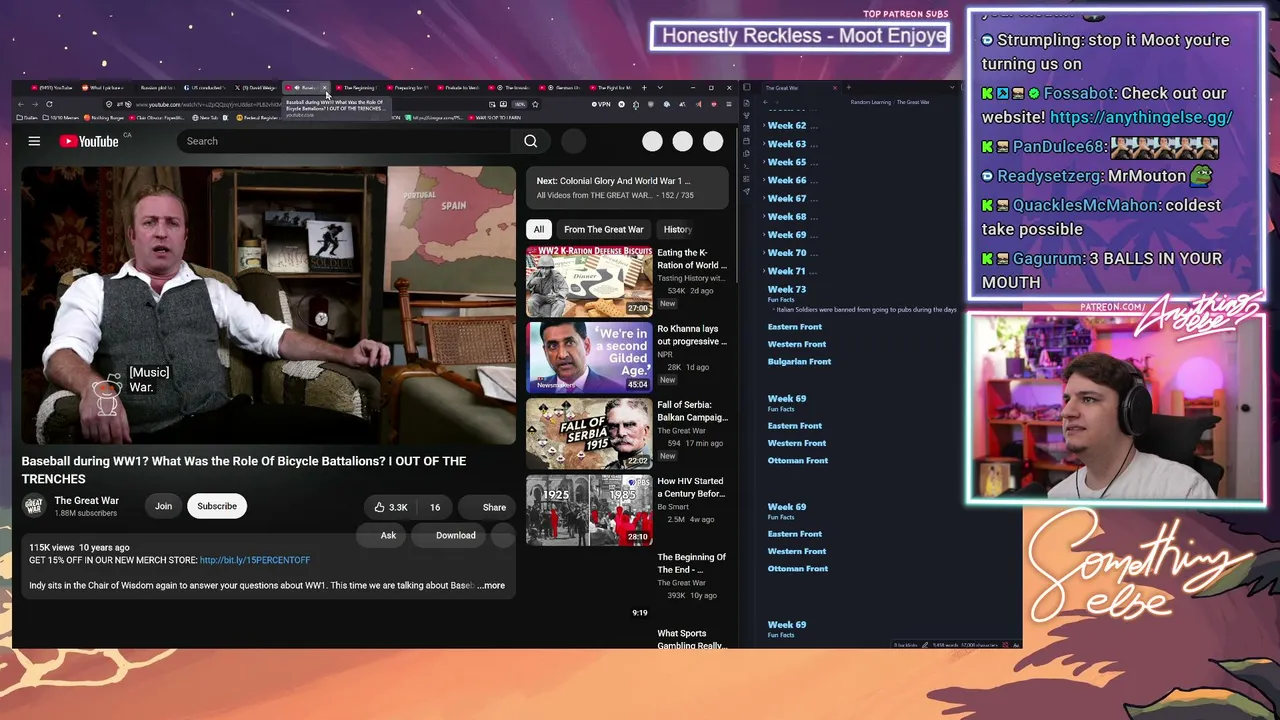Open the Next playlist panel header
This screenshot has width=1280, height=720.
[x=629, y=188]
